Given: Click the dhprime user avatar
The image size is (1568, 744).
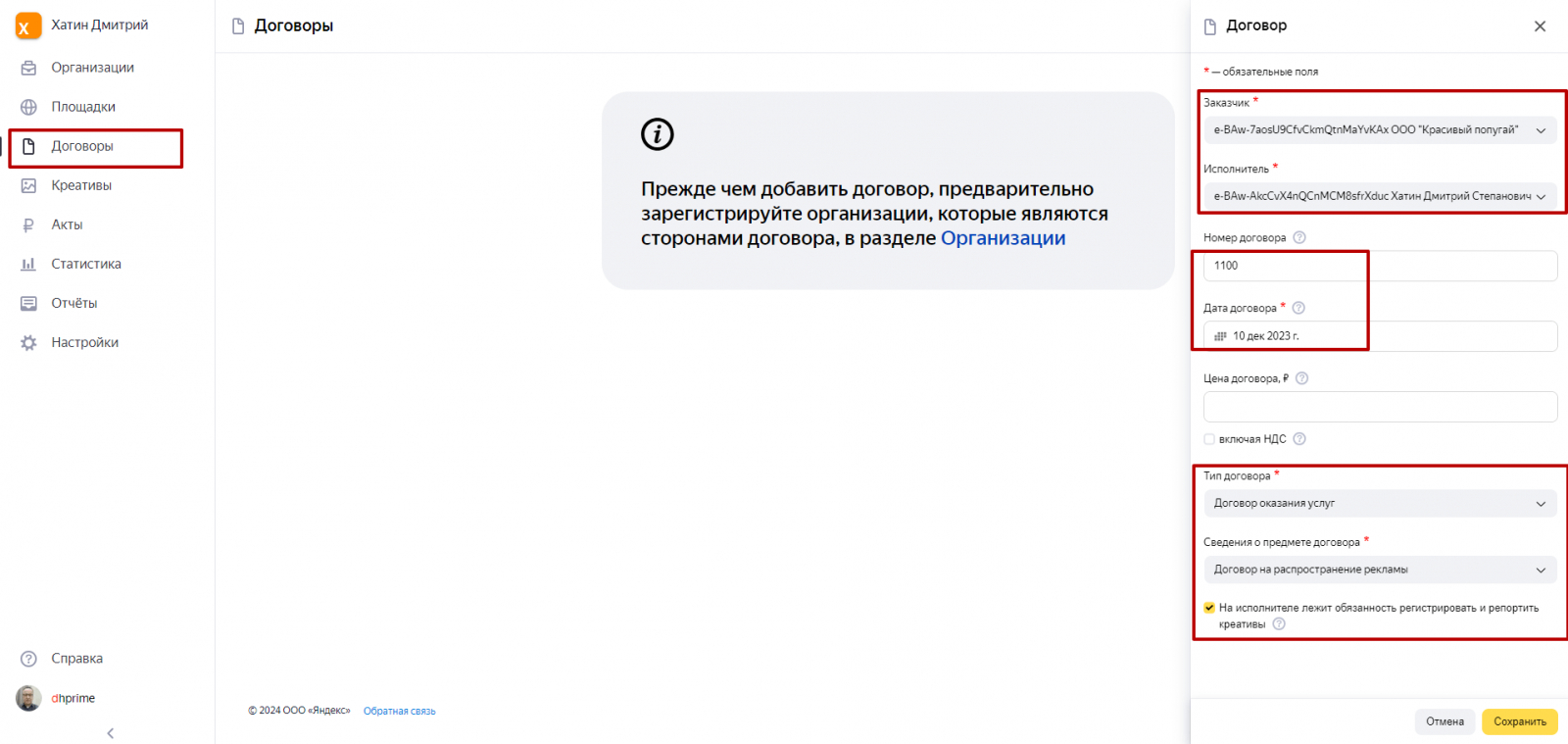Looking at the screenshot, I should 28,698.
